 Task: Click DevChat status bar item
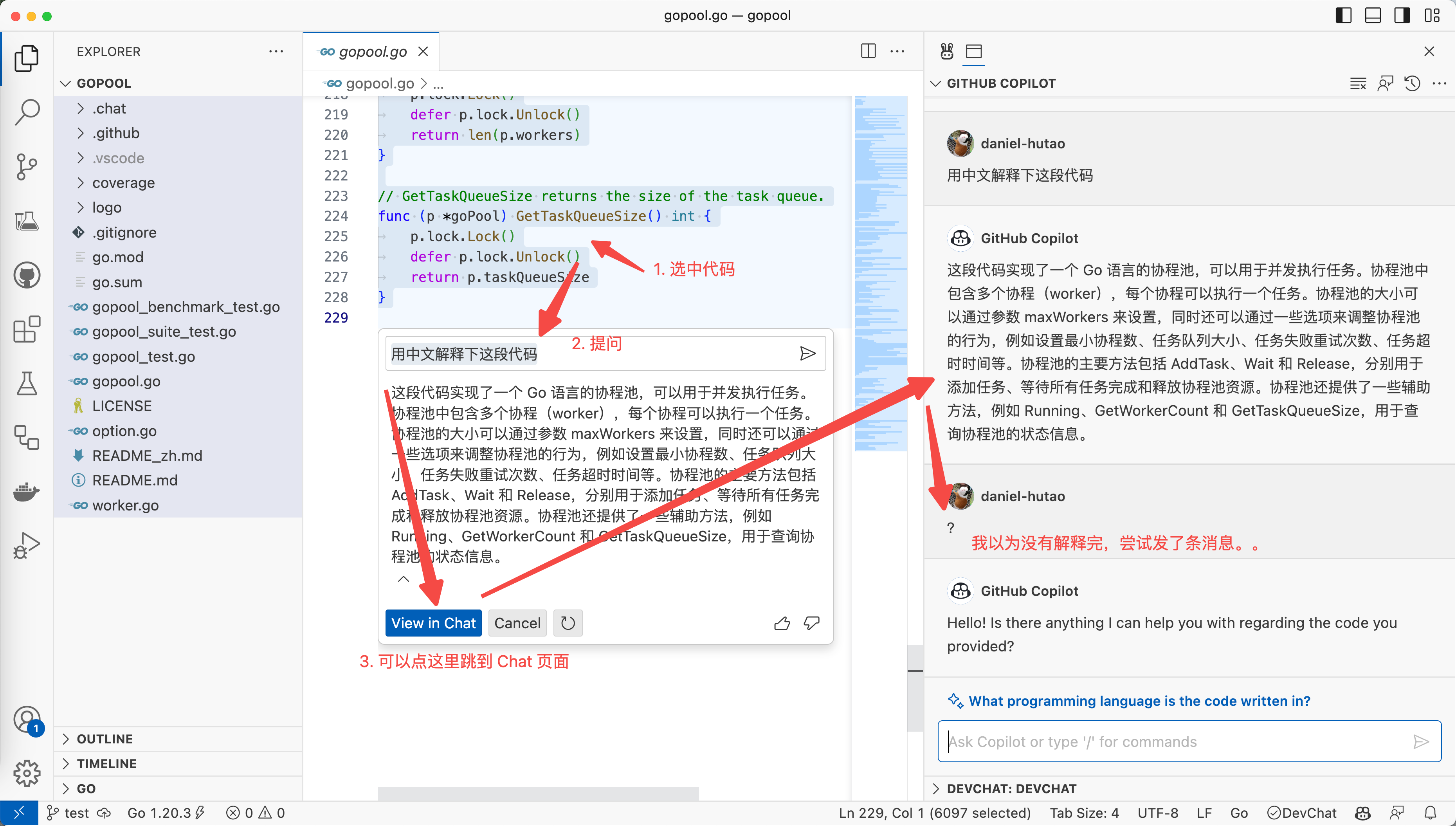pos(1302,813)
